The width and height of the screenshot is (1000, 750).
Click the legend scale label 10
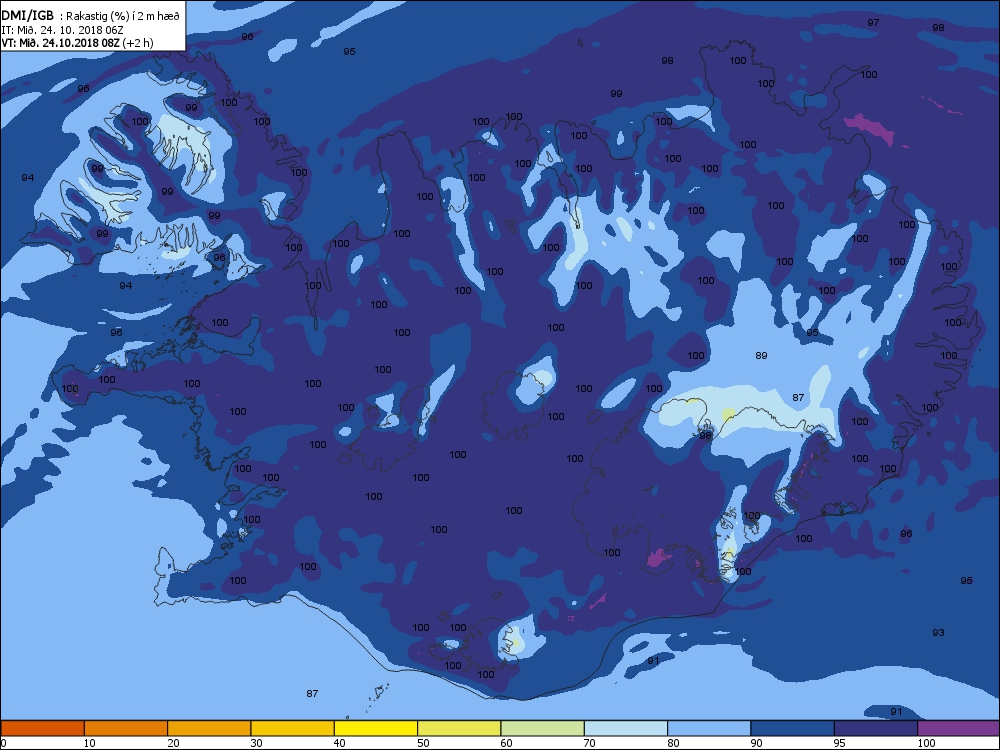click(x=89, y=743)
